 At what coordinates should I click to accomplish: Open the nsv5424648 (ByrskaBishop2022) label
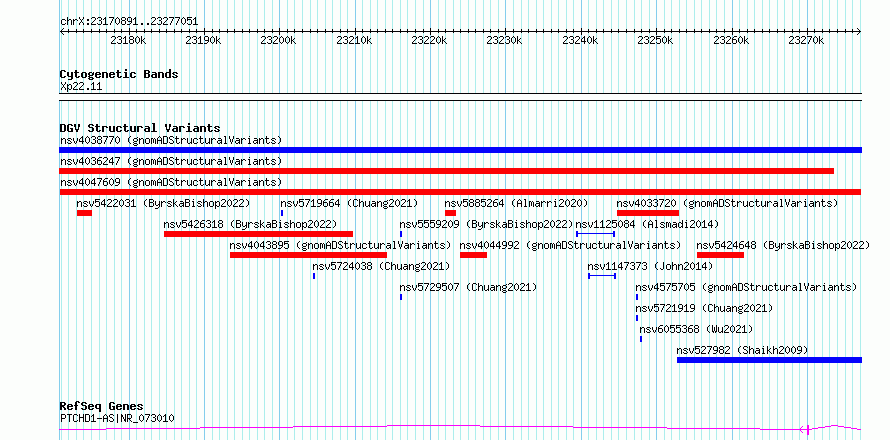pos(783,245)
